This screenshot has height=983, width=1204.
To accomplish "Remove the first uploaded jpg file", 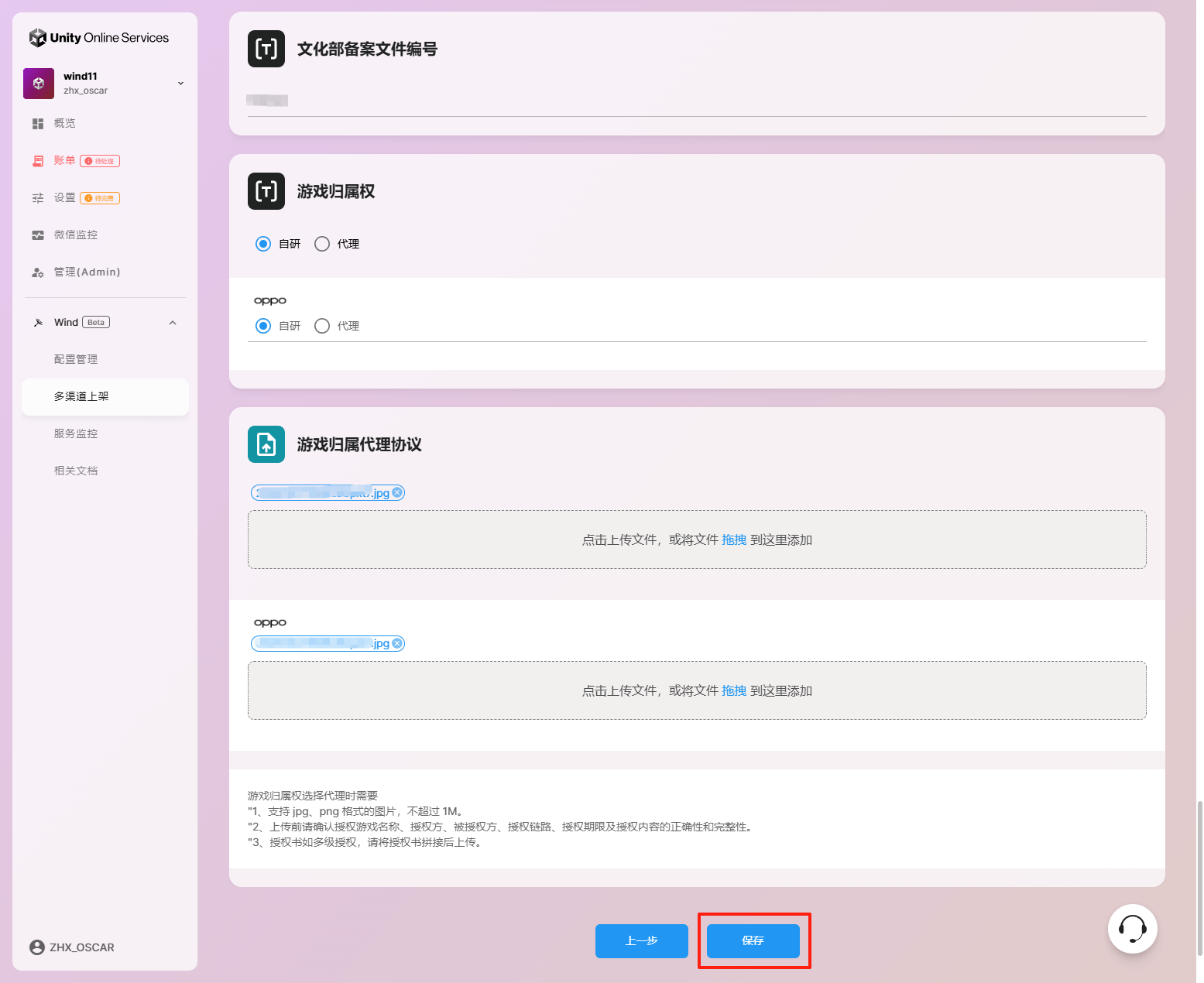I will (397, 492).
